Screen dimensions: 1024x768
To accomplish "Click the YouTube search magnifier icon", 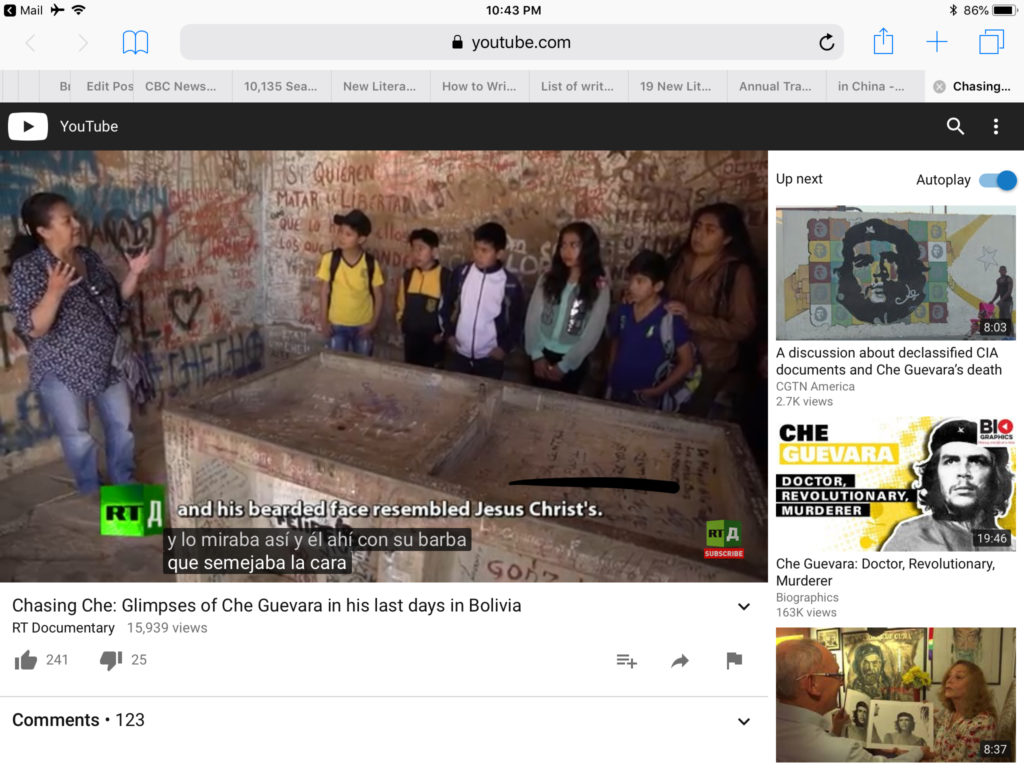I will pos(955,126).
